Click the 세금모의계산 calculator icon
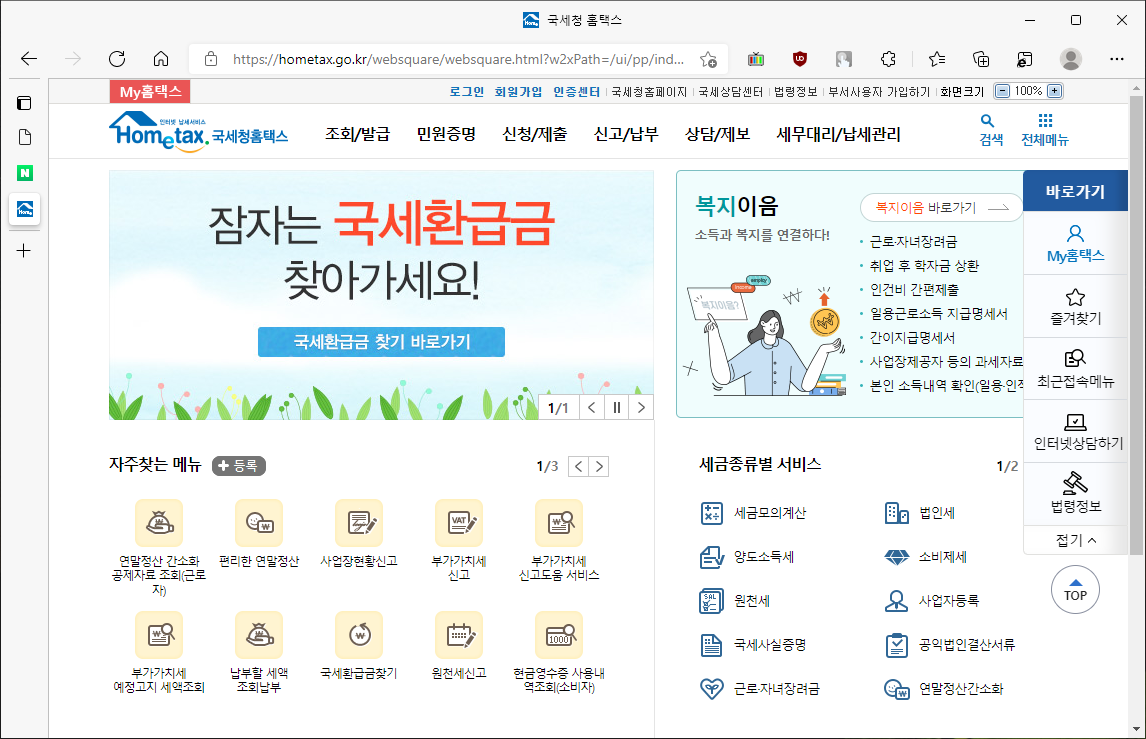Screen dimensions: 1146x739 [711, 513]
